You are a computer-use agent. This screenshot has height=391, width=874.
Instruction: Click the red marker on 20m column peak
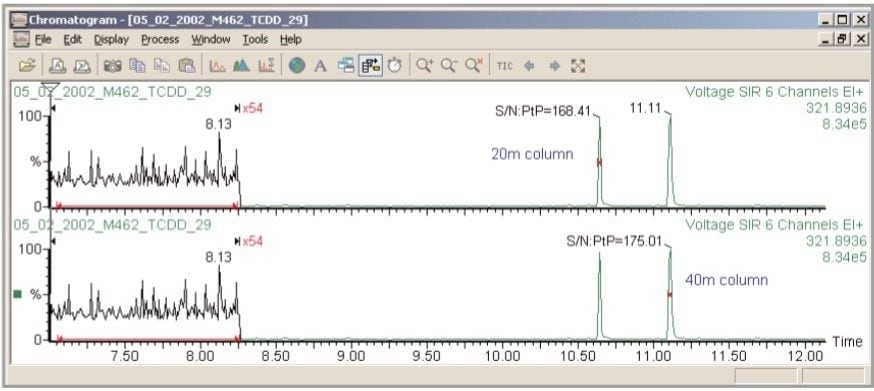(600, 162)
